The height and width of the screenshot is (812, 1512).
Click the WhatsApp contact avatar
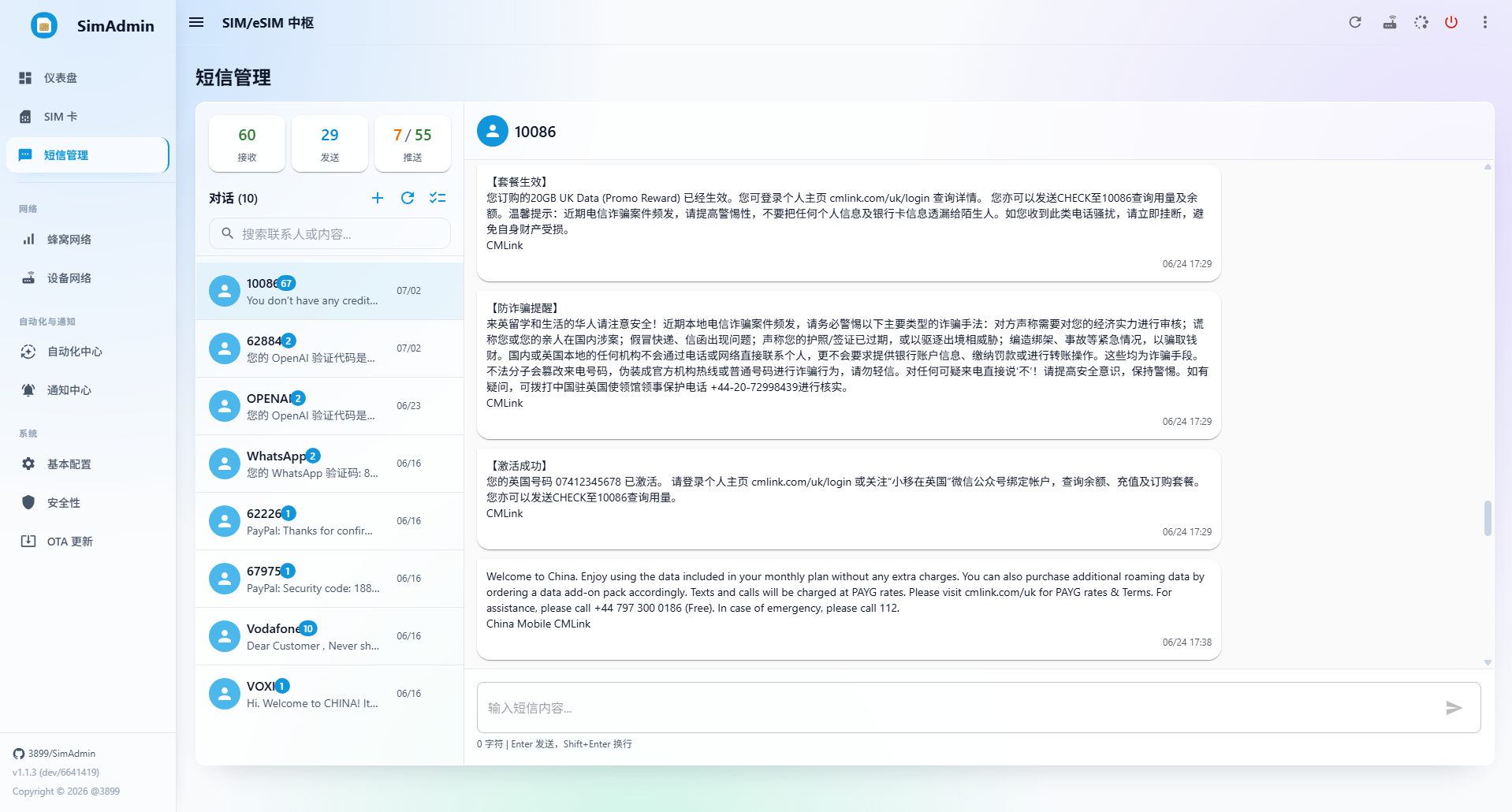[x=225, y=464]
